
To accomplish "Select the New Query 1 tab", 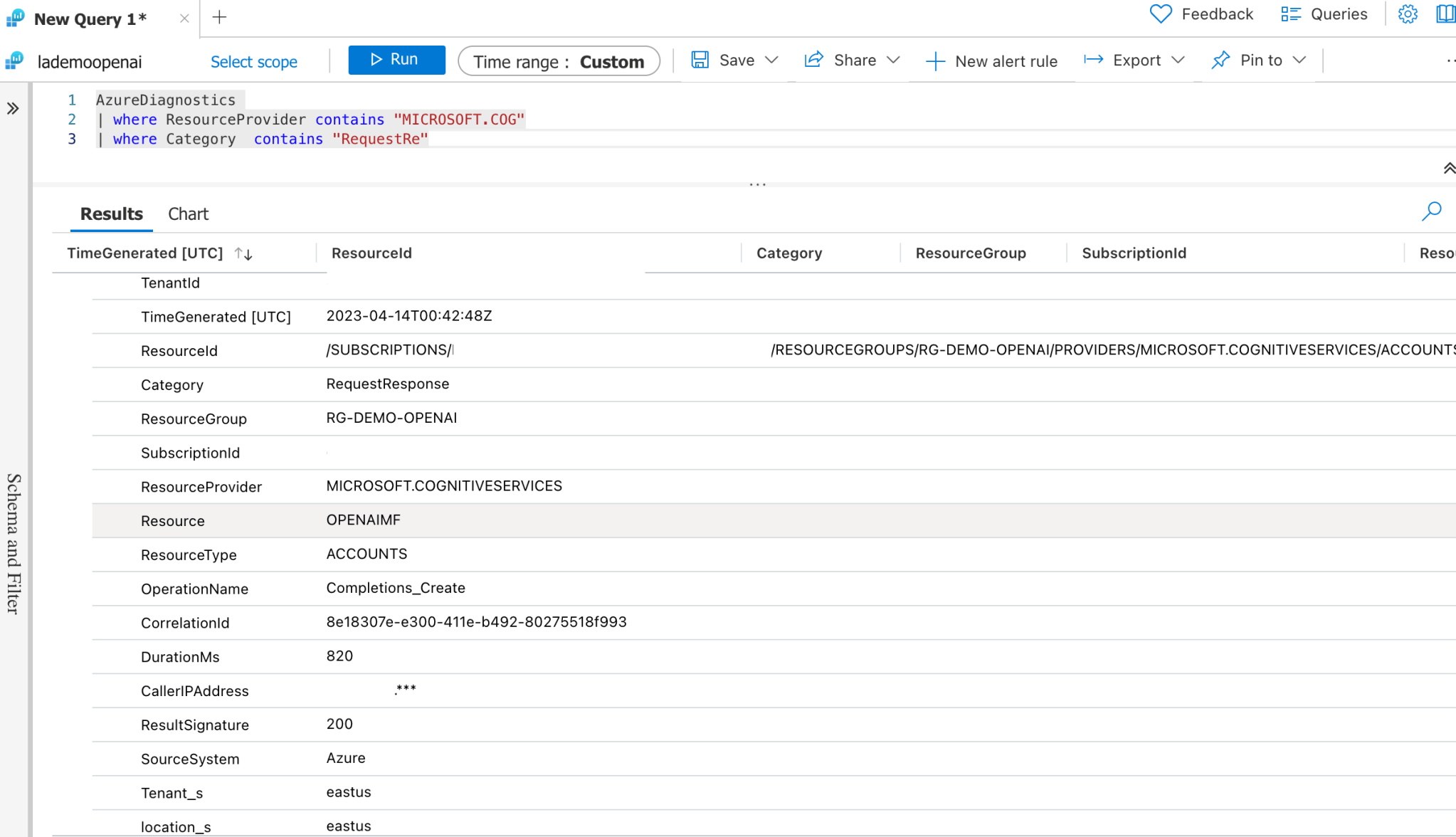I will pyautogui.click(x=90, y=19).
